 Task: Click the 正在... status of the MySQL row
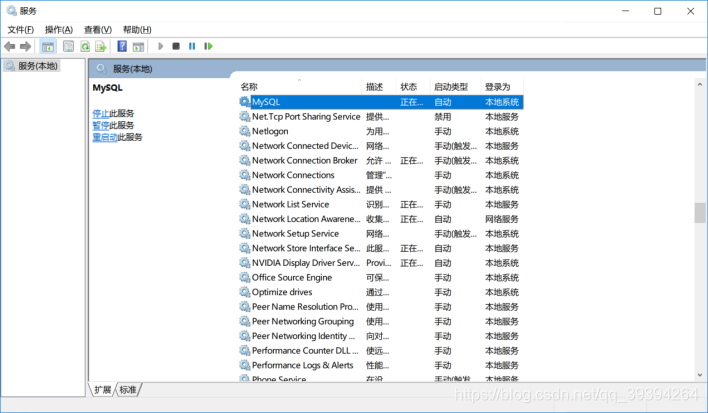[x=412, y=102]
